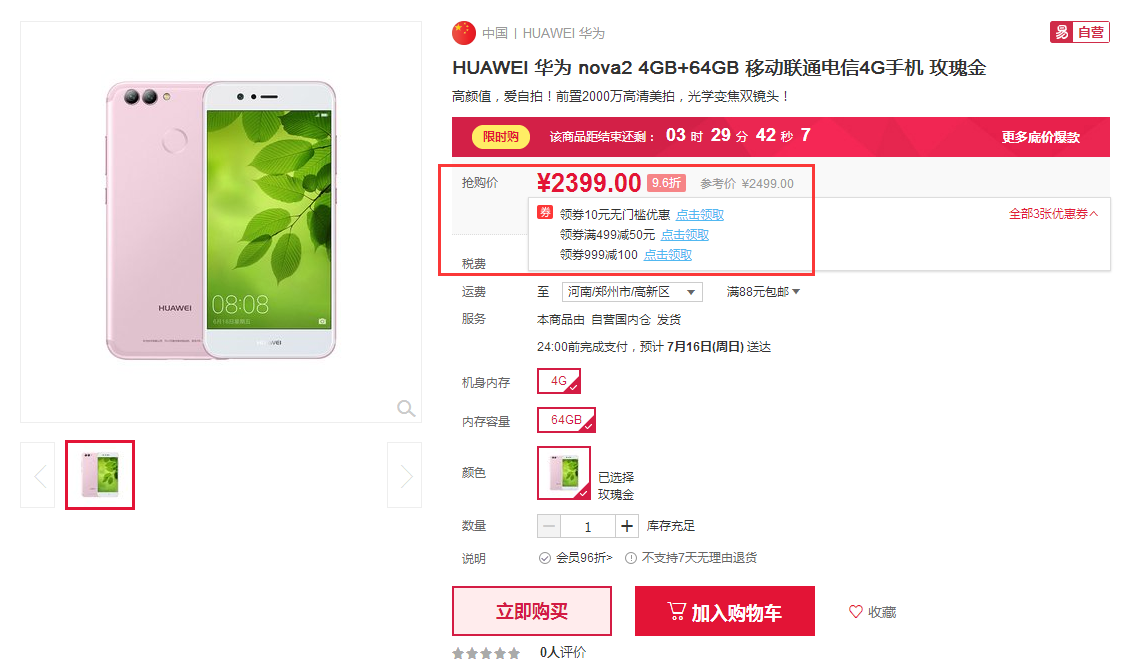Image resolution: width=1122 pixels, height=669 pixels.
Task: Select the 4G 机身内存 option
Action: [559, 381]
